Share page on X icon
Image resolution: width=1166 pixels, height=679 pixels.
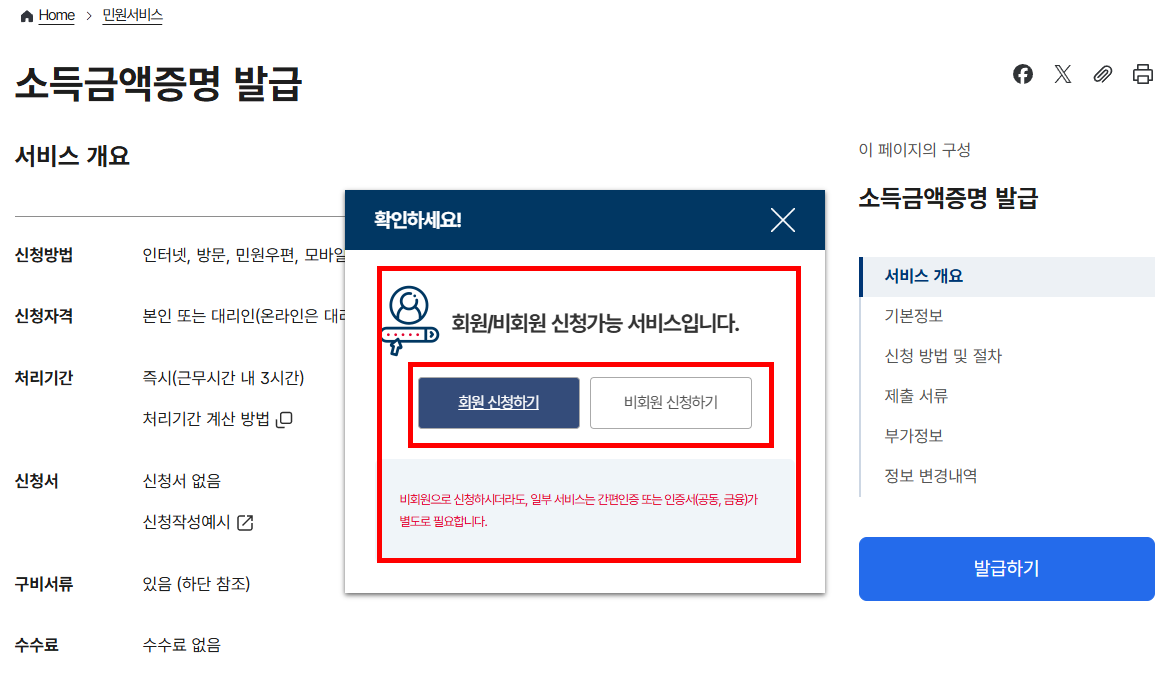coord(1063,74)
